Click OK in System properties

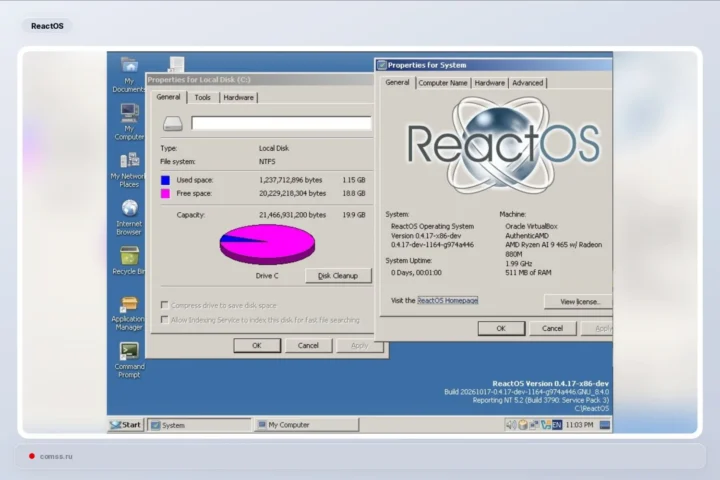tap(501, 328)
